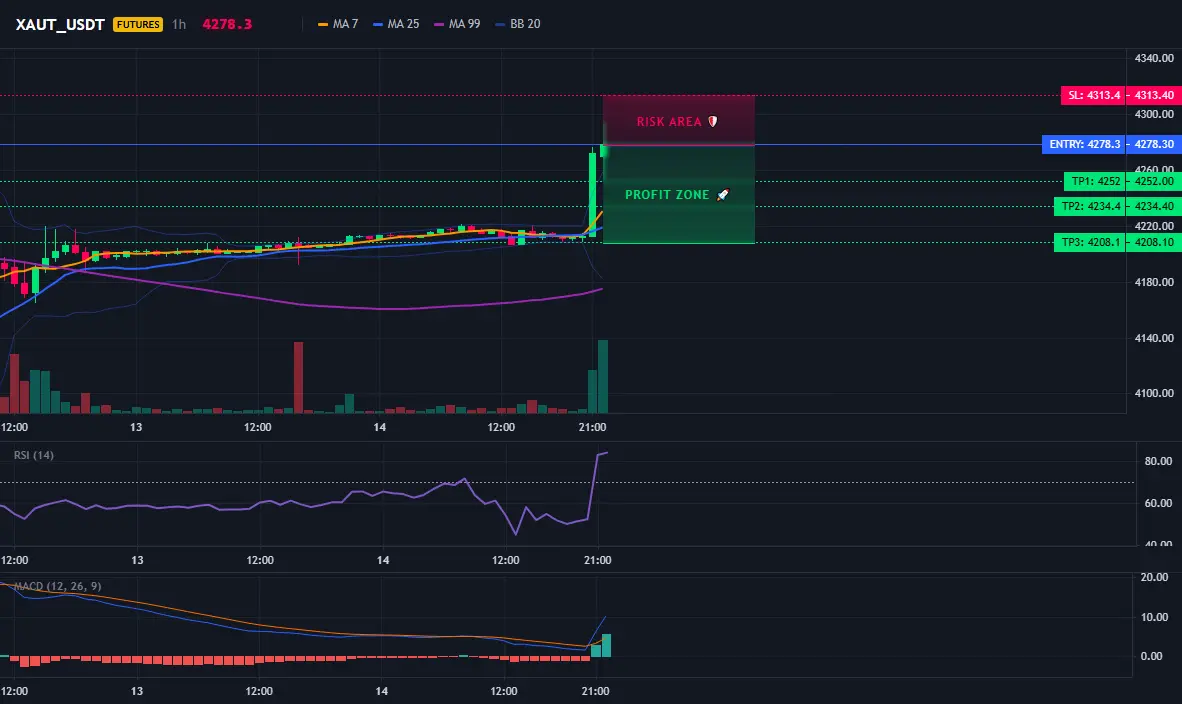Click the tall red volume bar
Viewport: 1182px width, 704px height.
[299, 377]
